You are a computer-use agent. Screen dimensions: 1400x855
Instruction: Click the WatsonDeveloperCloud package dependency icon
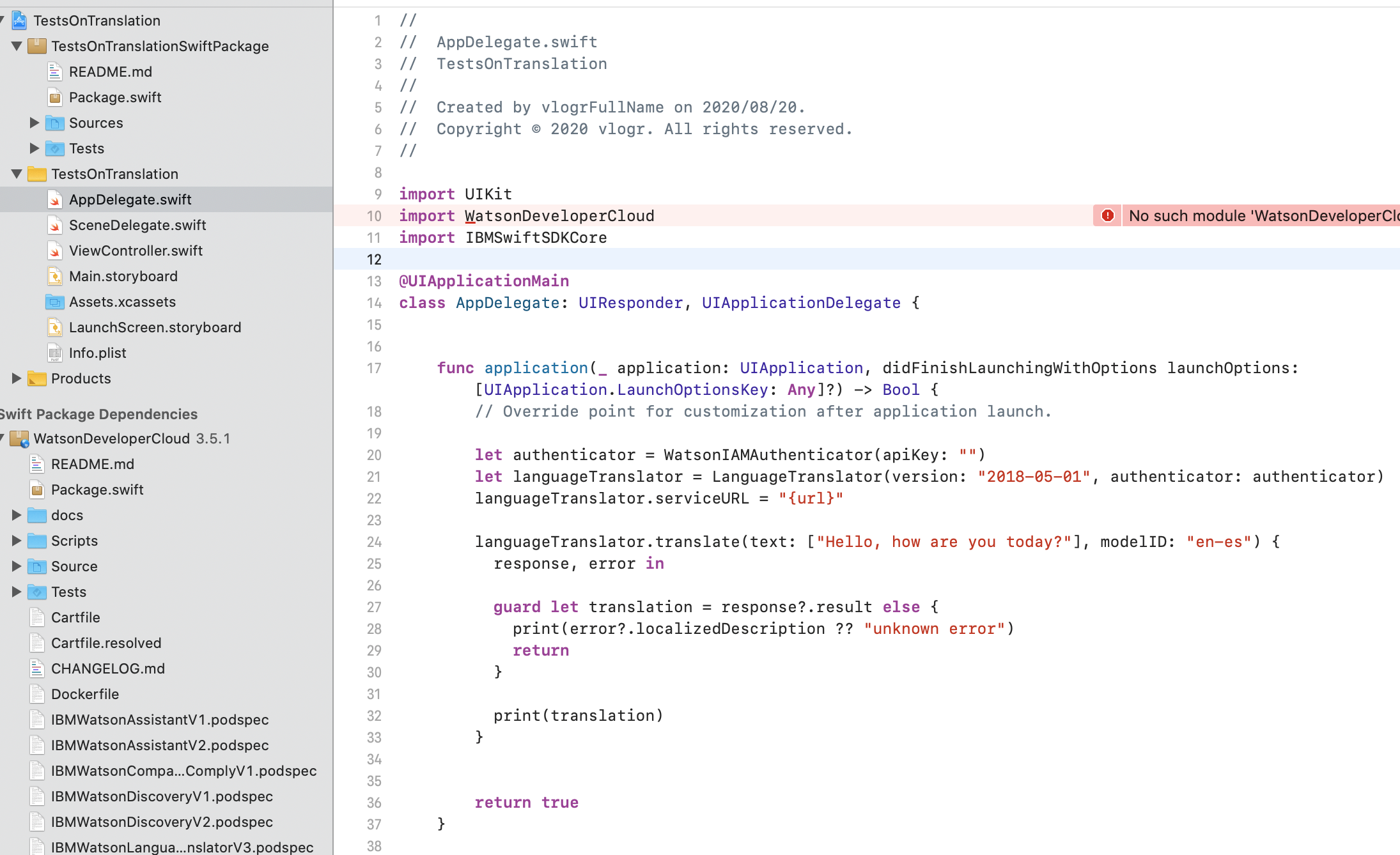click(x=19, y=439)
